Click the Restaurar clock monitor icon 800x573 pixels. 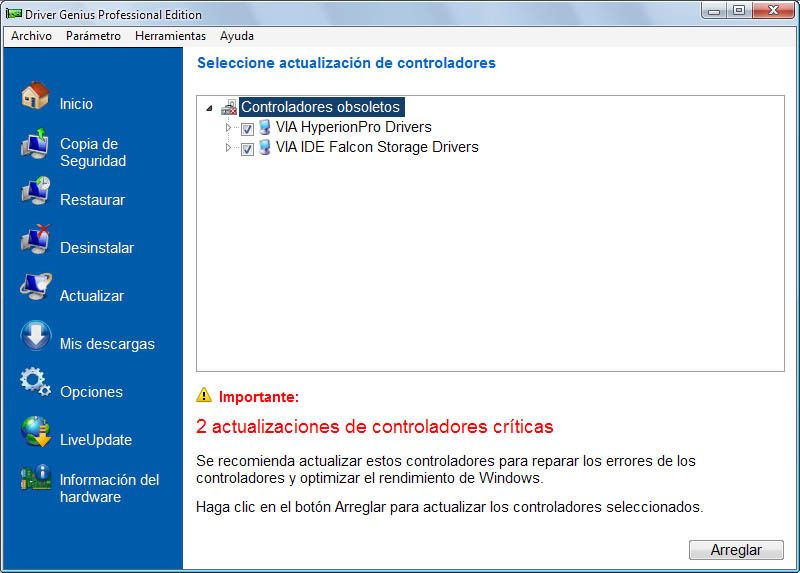pos(35,191)
